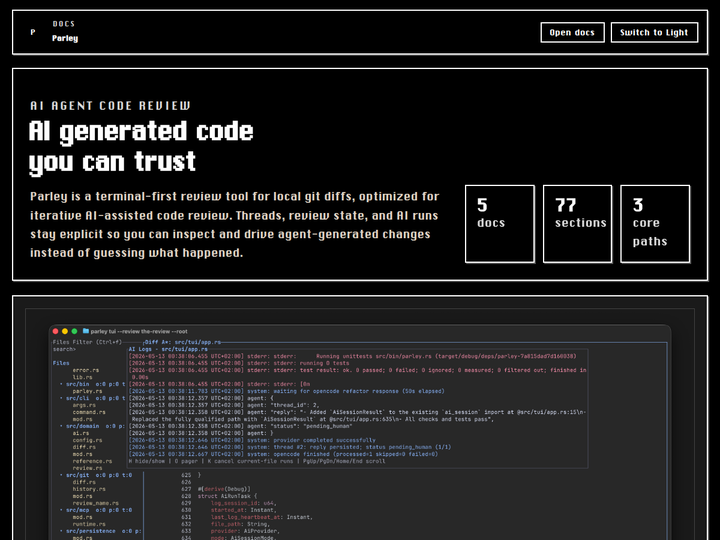Click the Parley description paragraph
The height and width of the screenshot is (540, 720).
234,225
